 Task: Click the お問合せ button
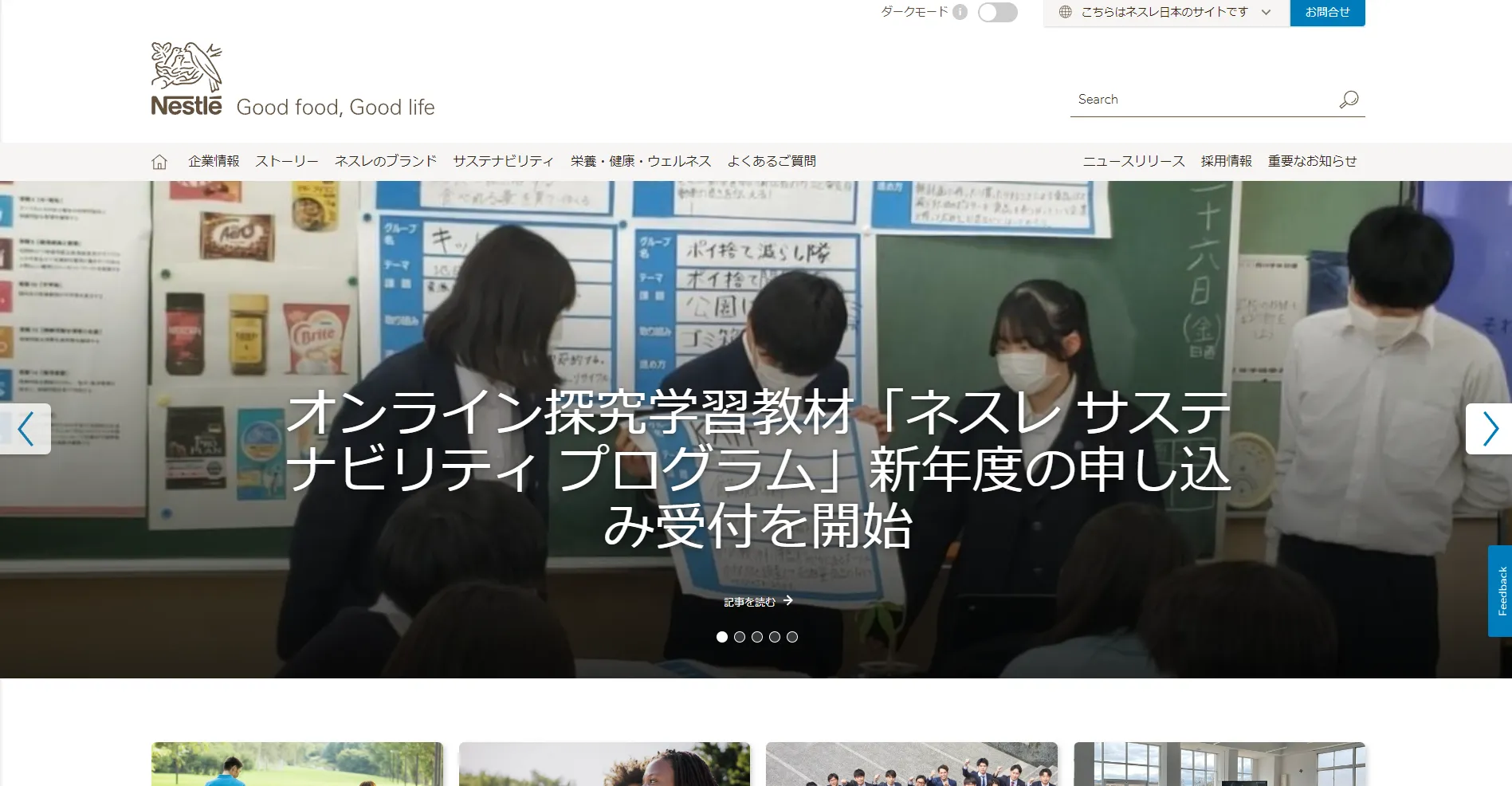point(1327,13)
